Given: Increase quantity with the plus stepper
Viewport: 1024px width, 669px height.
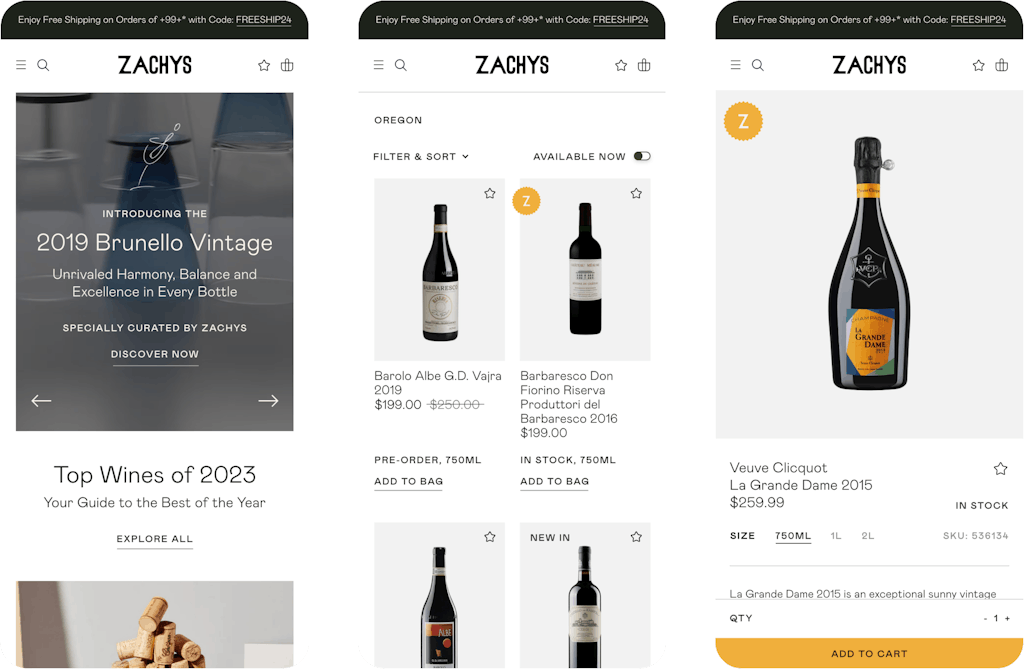Looking at the screenshot, I should click(1007, 618).
